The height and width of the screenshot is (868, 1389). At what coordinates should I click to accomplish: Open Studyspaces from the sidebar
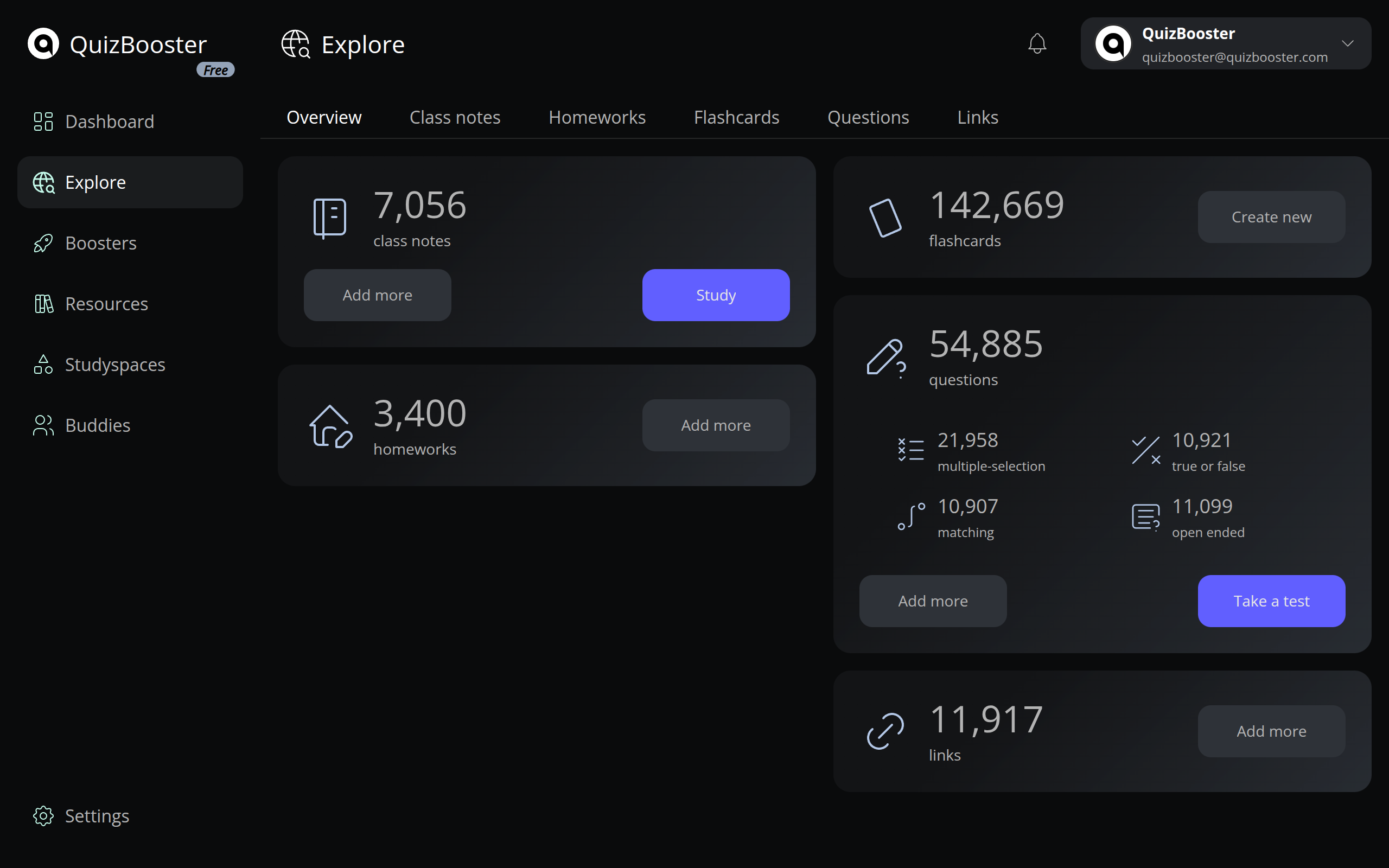[130, 365]
